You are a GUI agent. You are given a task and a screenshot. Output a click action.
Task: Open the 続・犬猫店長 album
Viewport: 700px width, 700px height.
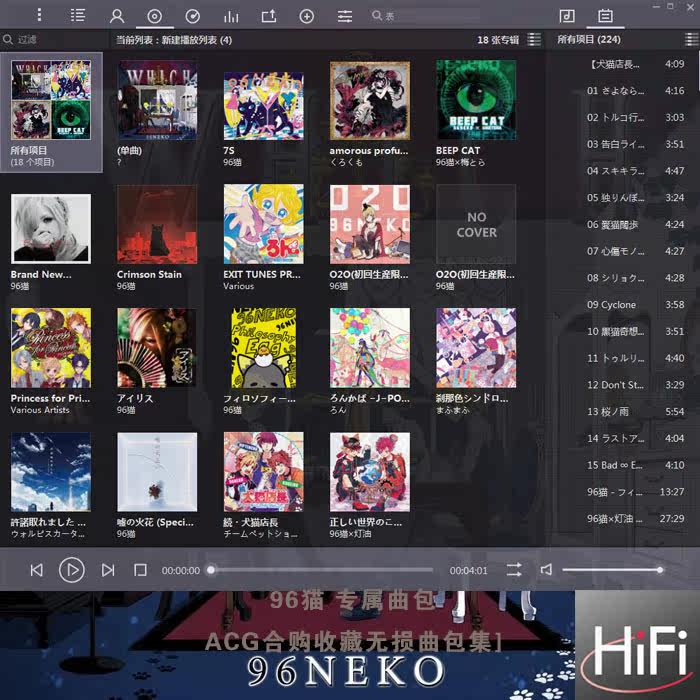tap(263, 472)
